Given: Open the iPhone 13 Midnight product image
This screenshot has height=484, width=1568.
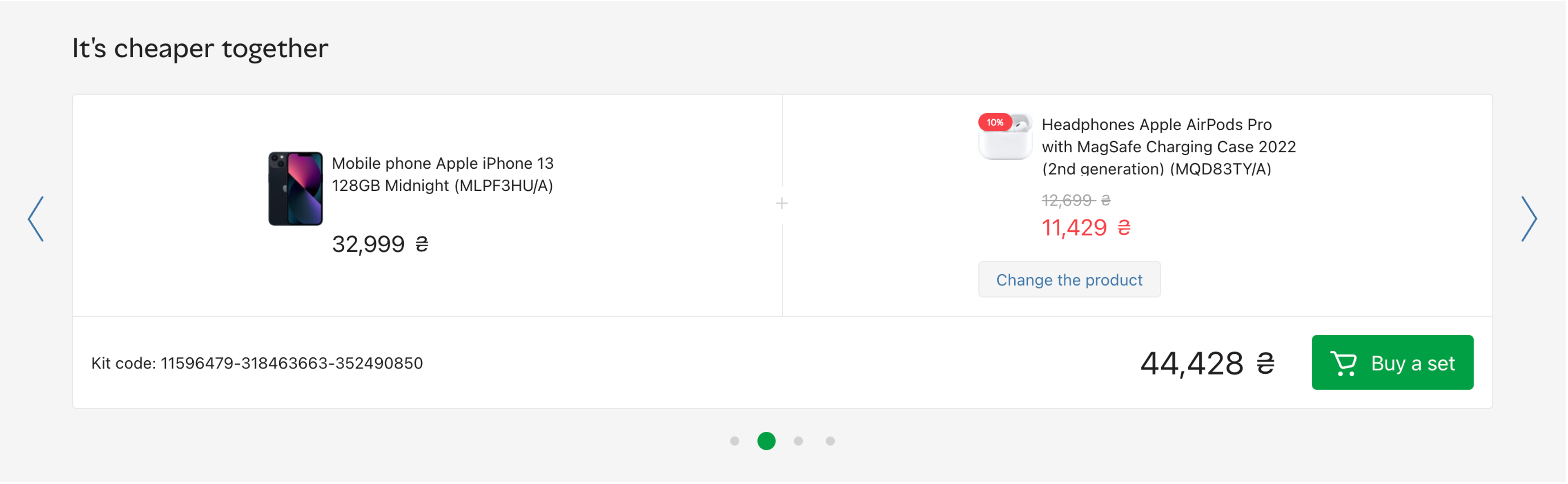Looking at the screenshot, I should [295, 189].
